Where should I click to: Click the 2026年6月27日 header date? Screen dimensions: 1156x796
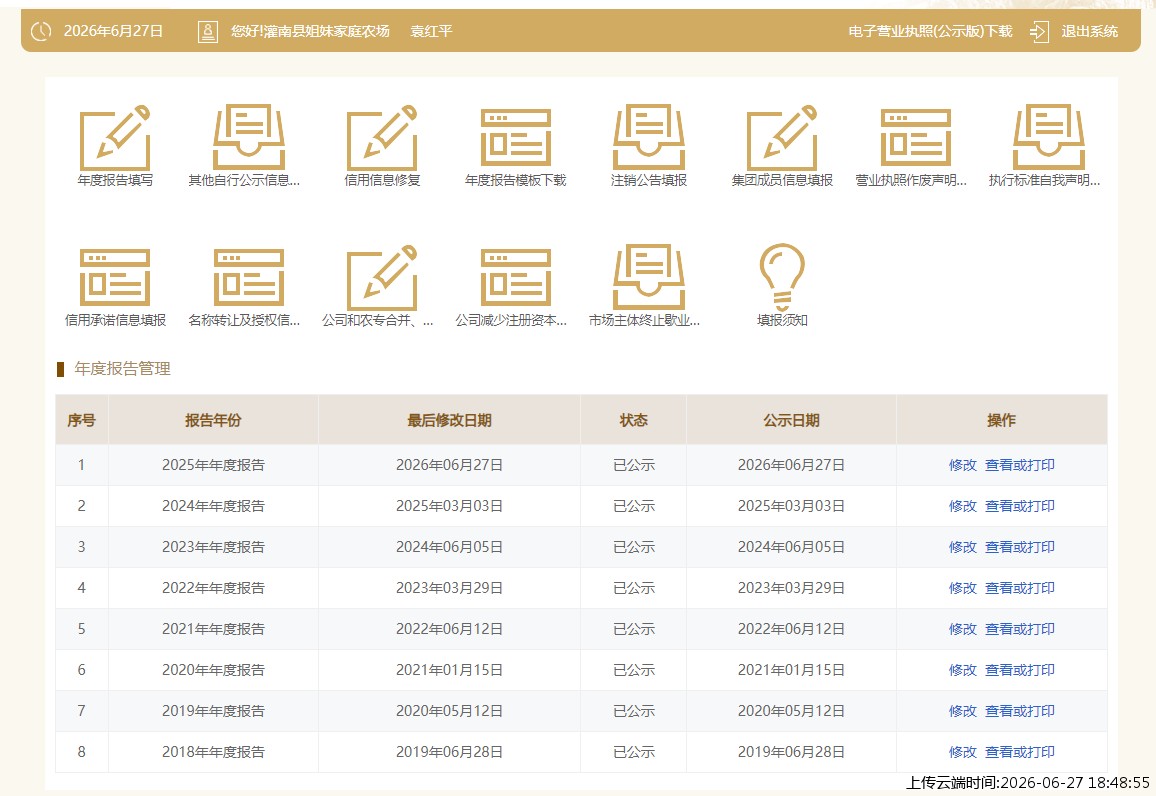tap(113, 31)
